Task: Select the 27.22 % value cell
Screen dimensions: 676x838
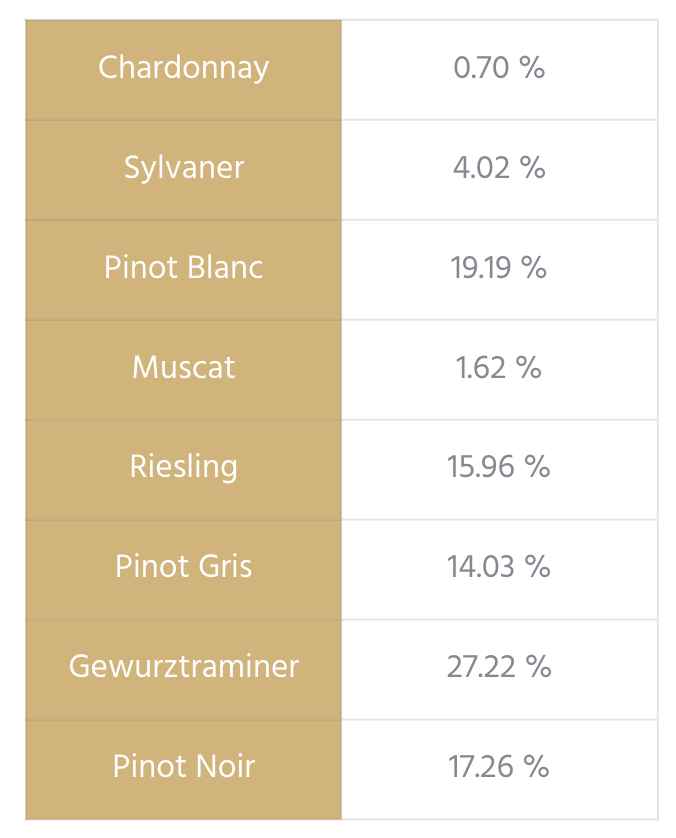Action: click(x=499, y=666)
